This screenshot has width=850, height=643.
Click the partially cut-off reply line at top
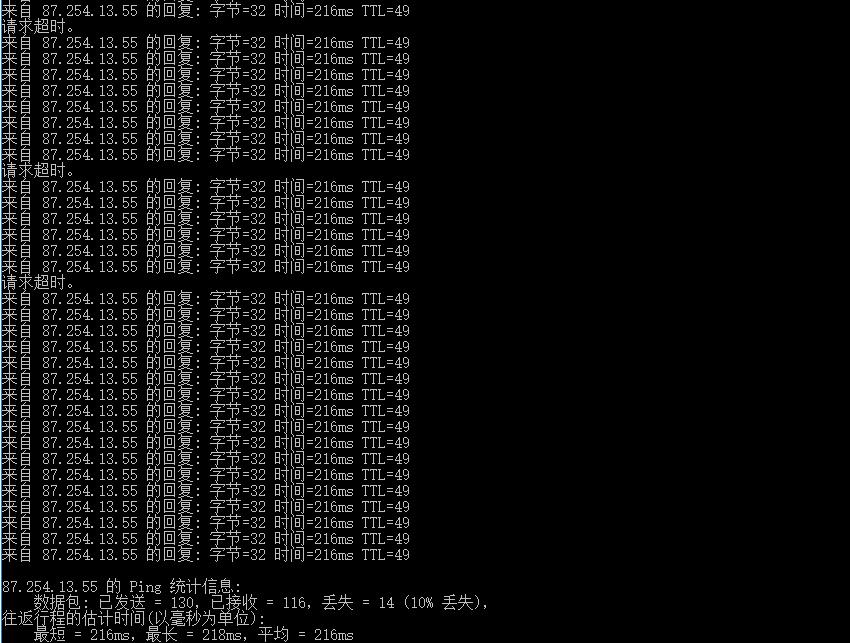click(x=205, y=10)
